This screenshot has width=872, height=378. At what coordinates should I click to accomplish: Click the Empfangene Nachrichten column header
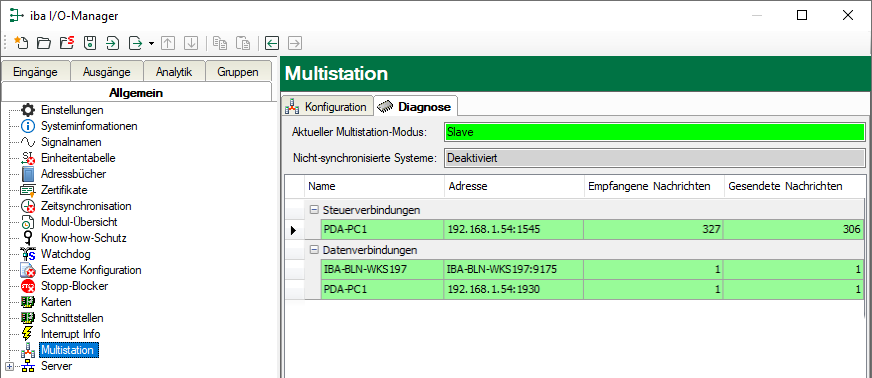(653, 186)
